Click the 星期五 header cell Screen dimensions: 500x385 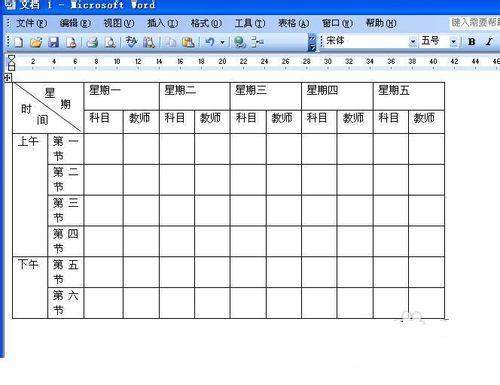[x=409, y=96]
